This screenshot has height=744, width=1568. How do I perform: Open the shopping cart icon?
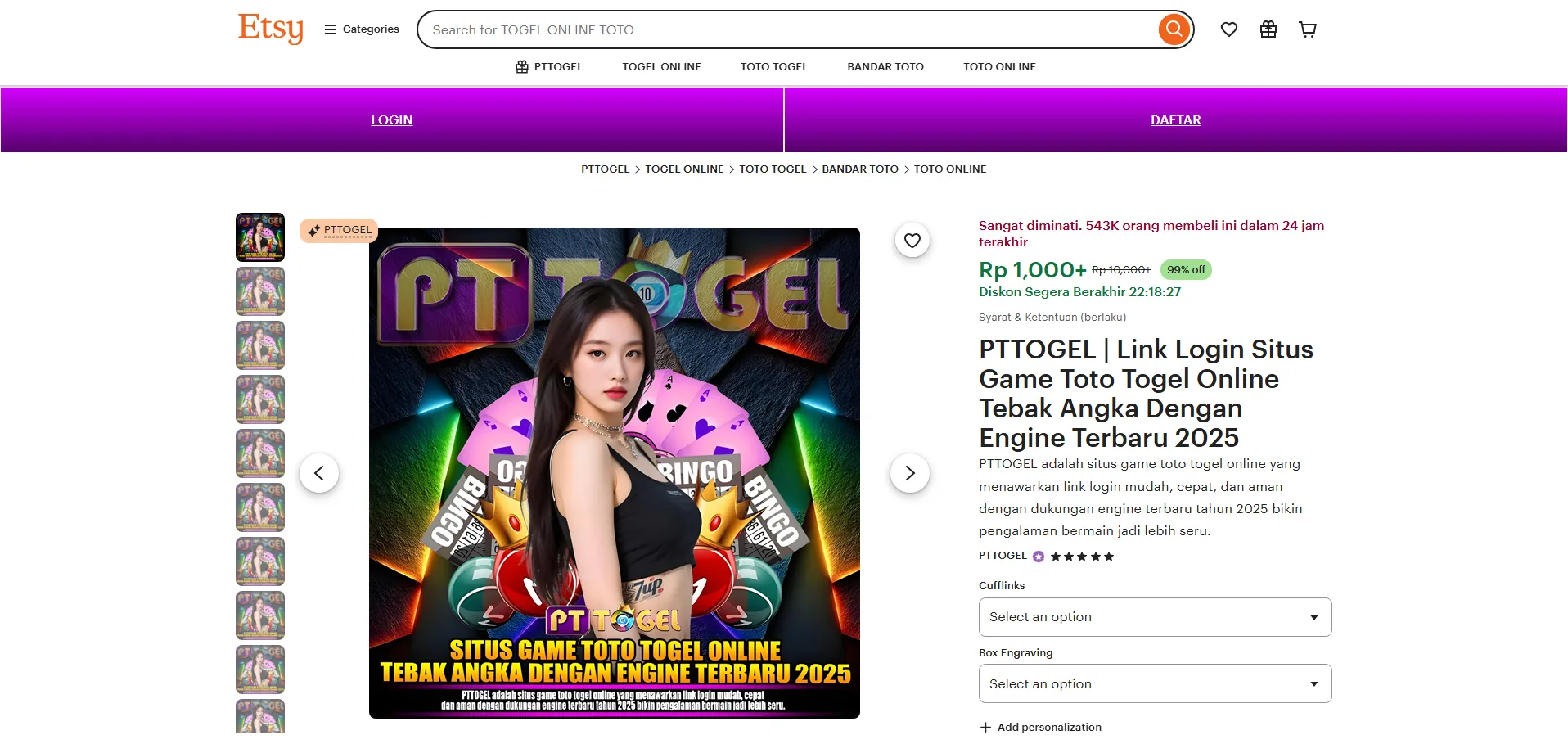tap(1307, 29)
